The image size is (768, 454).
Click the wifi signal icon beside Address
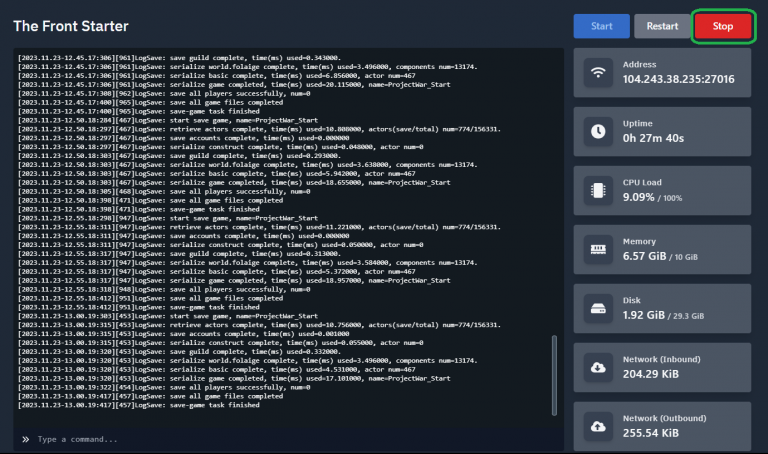pyautogui.click(x=599, y=72)
